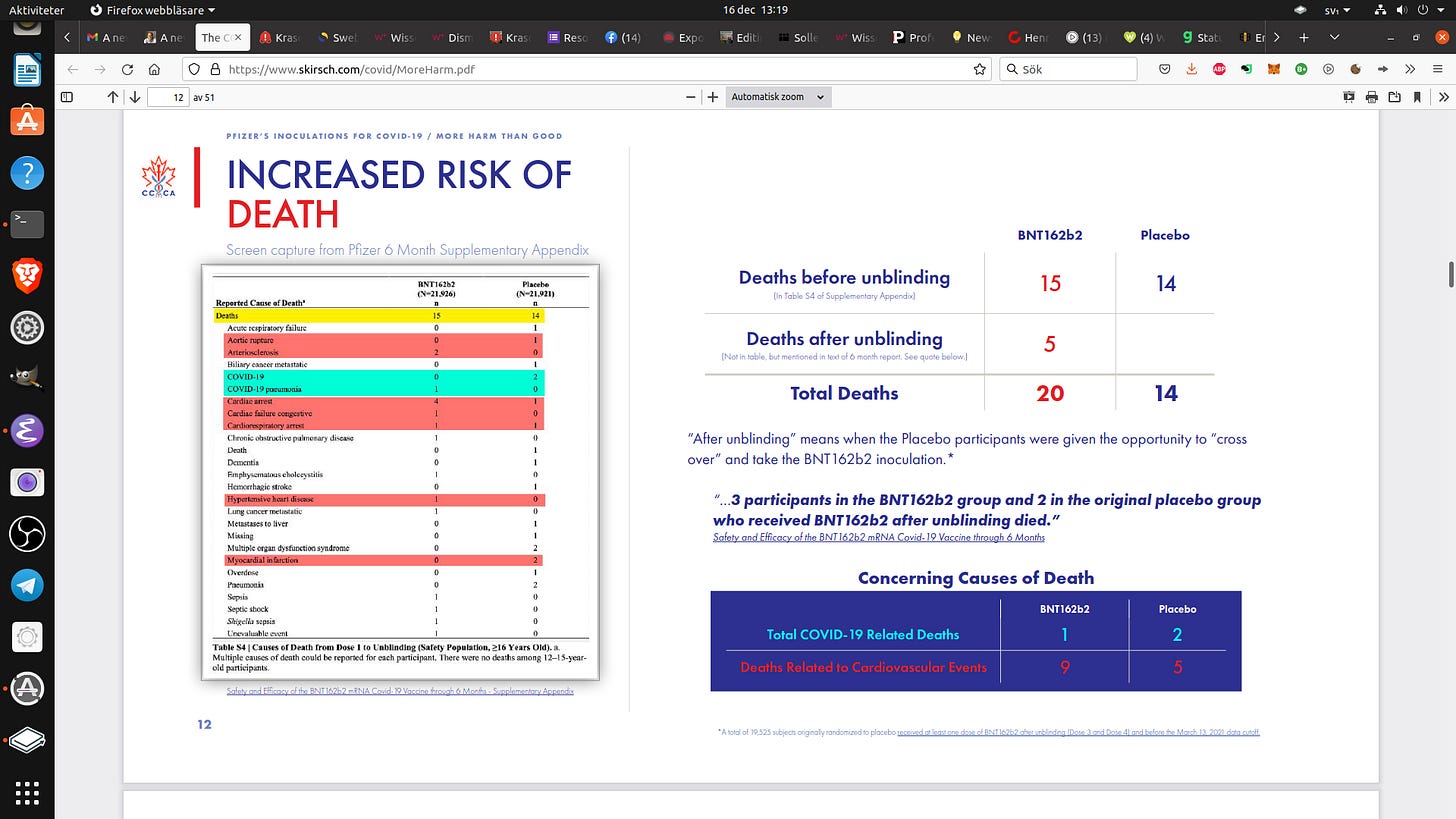Switch to the 'Profe' tab
Image resolution: width=1456 pixels, height=819 pixels.
pyautogui.click(x=915, y=37)
